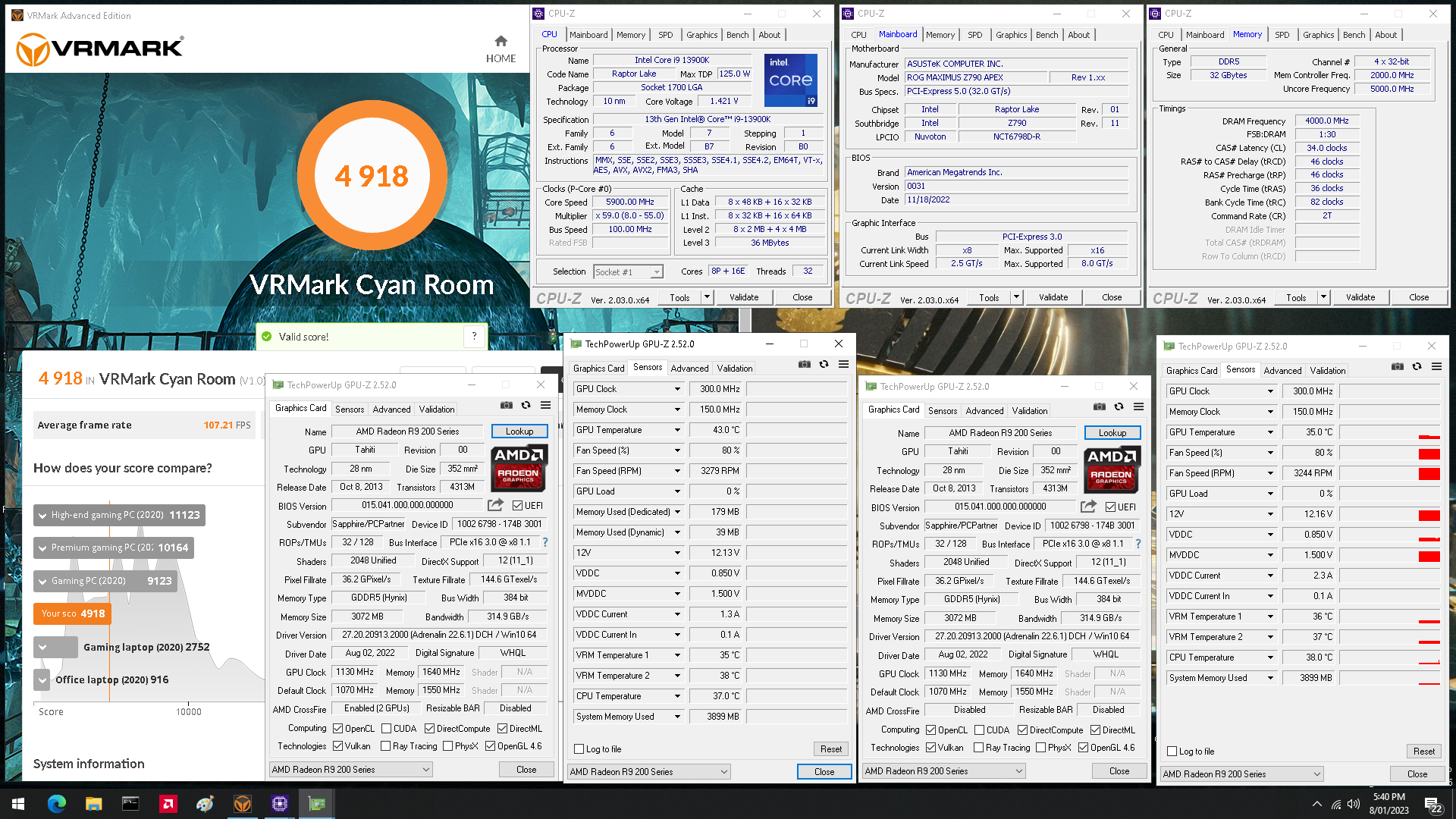Open the VRMark HOME icon
The image size is (1456, 819).
click(500, 49)
